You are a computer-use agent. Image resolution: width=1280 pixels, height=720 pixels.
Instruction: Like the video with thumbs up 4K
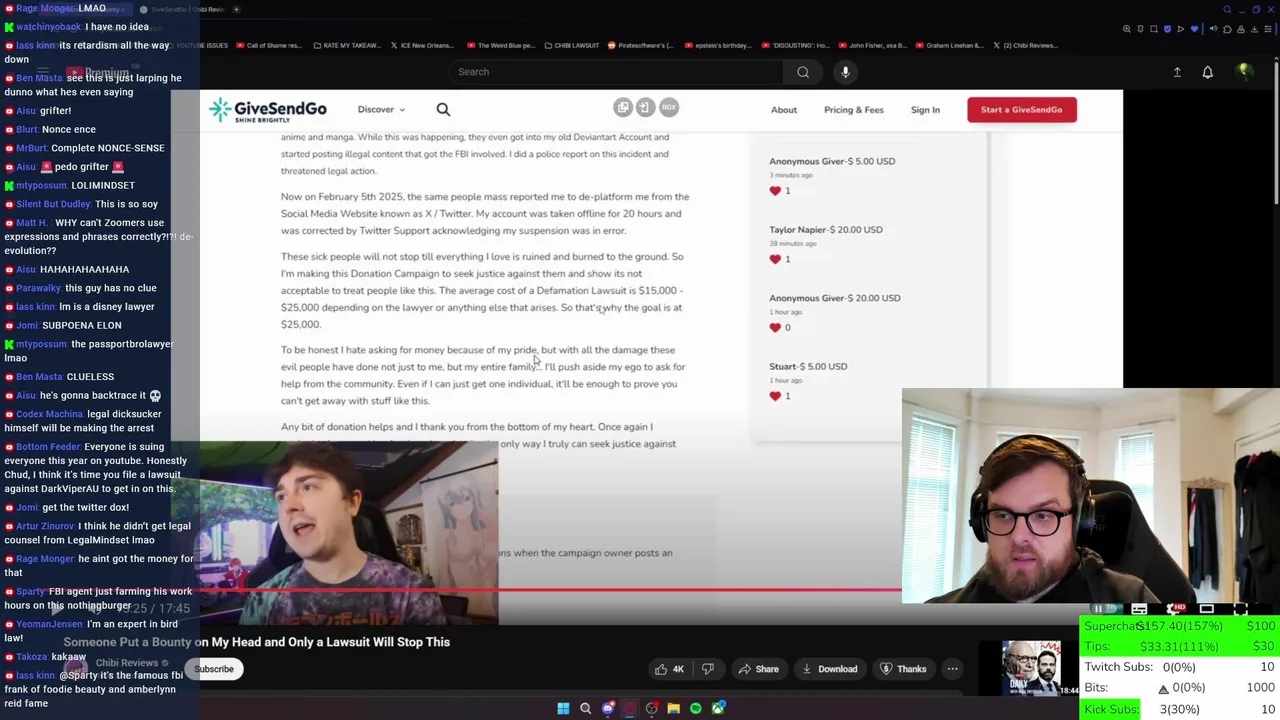point(668,669)
